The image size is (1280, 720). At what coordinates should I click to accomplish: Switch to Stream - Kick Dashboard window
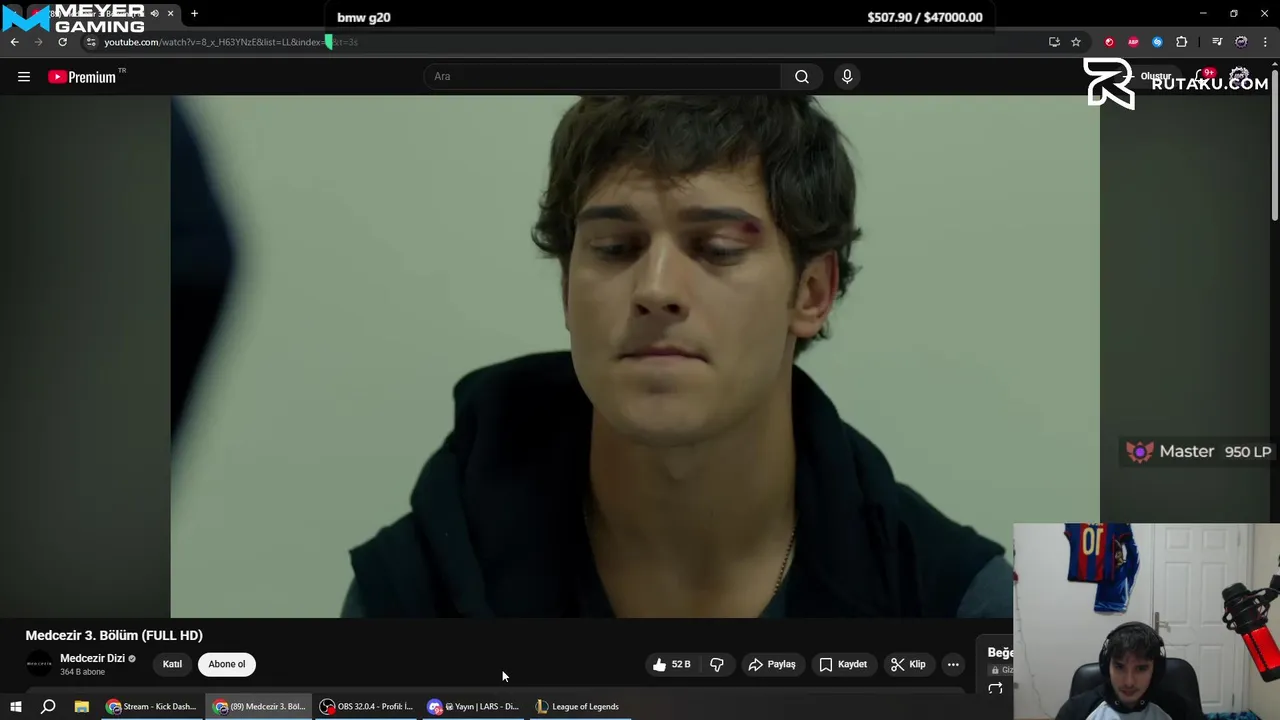(152, 707)
